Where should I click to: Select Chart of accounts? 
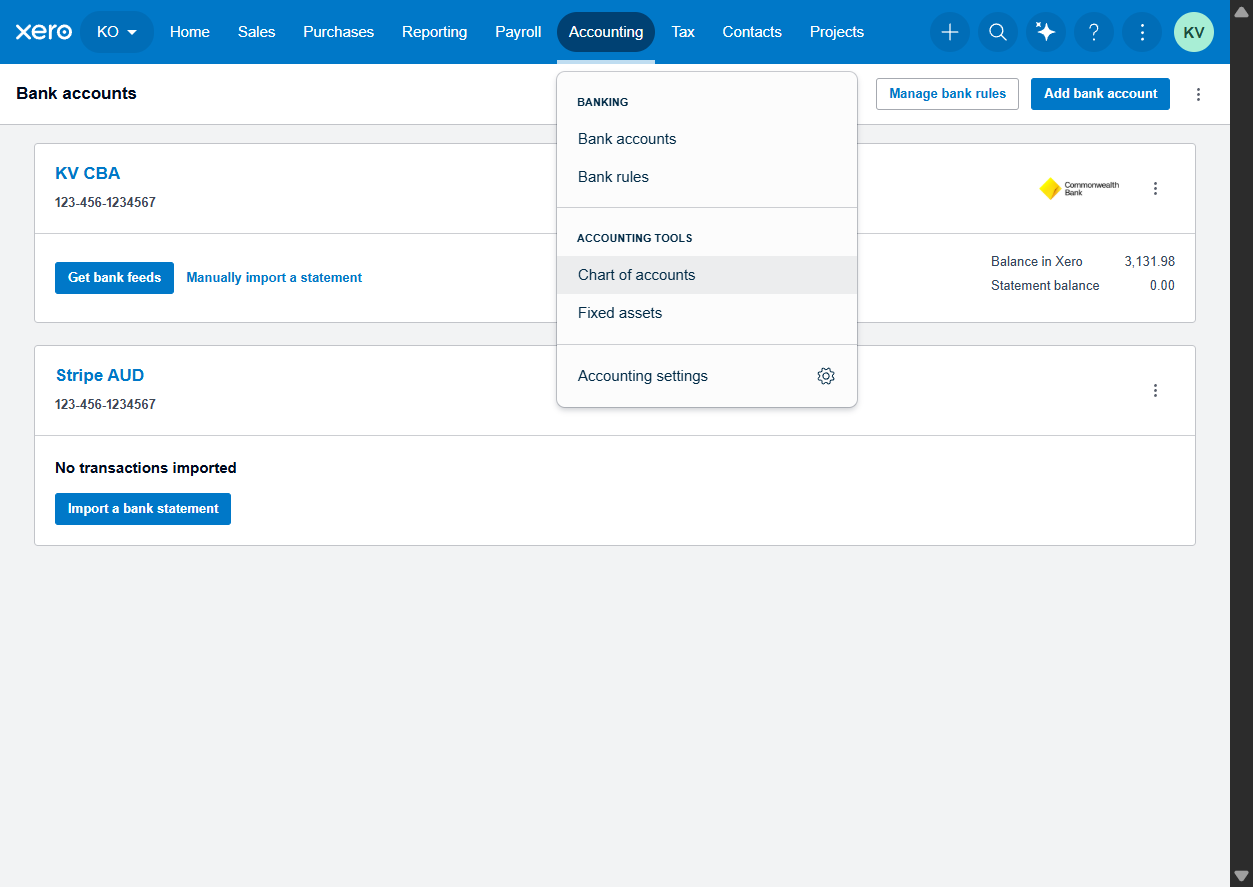click(x=707, y=275)
